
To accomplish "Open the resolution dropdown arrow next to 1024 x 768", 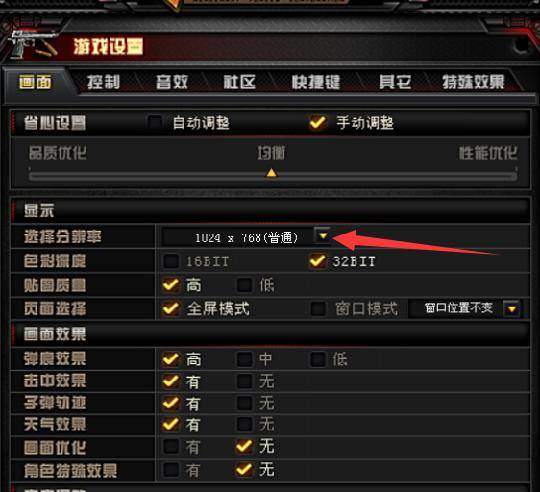I will pos(323,236).
